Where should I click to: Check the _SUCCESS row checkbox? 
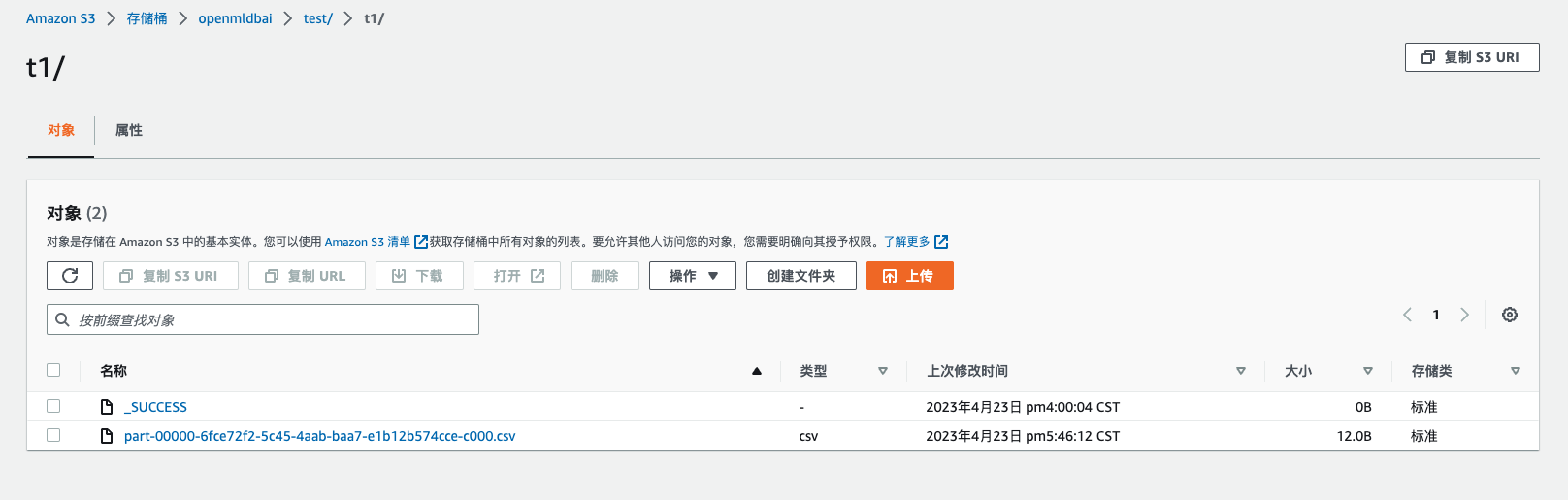coord(53,406)
